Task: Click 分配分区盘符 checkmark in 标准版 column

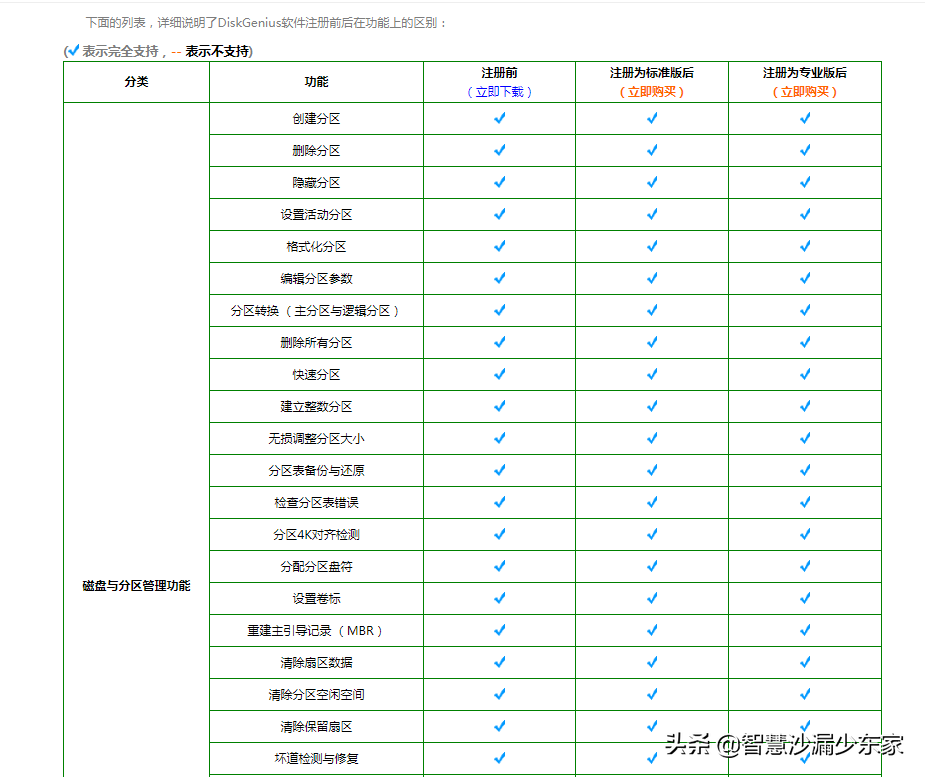Action: pyautogui.click(x=652, y=566)
